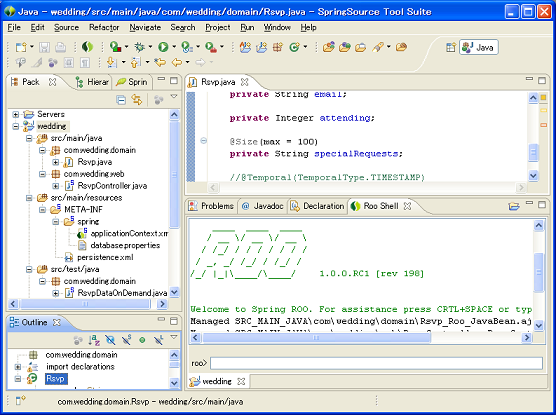
Task: Click the New wizard toolbar icon
Action: (x=21, y=47)
